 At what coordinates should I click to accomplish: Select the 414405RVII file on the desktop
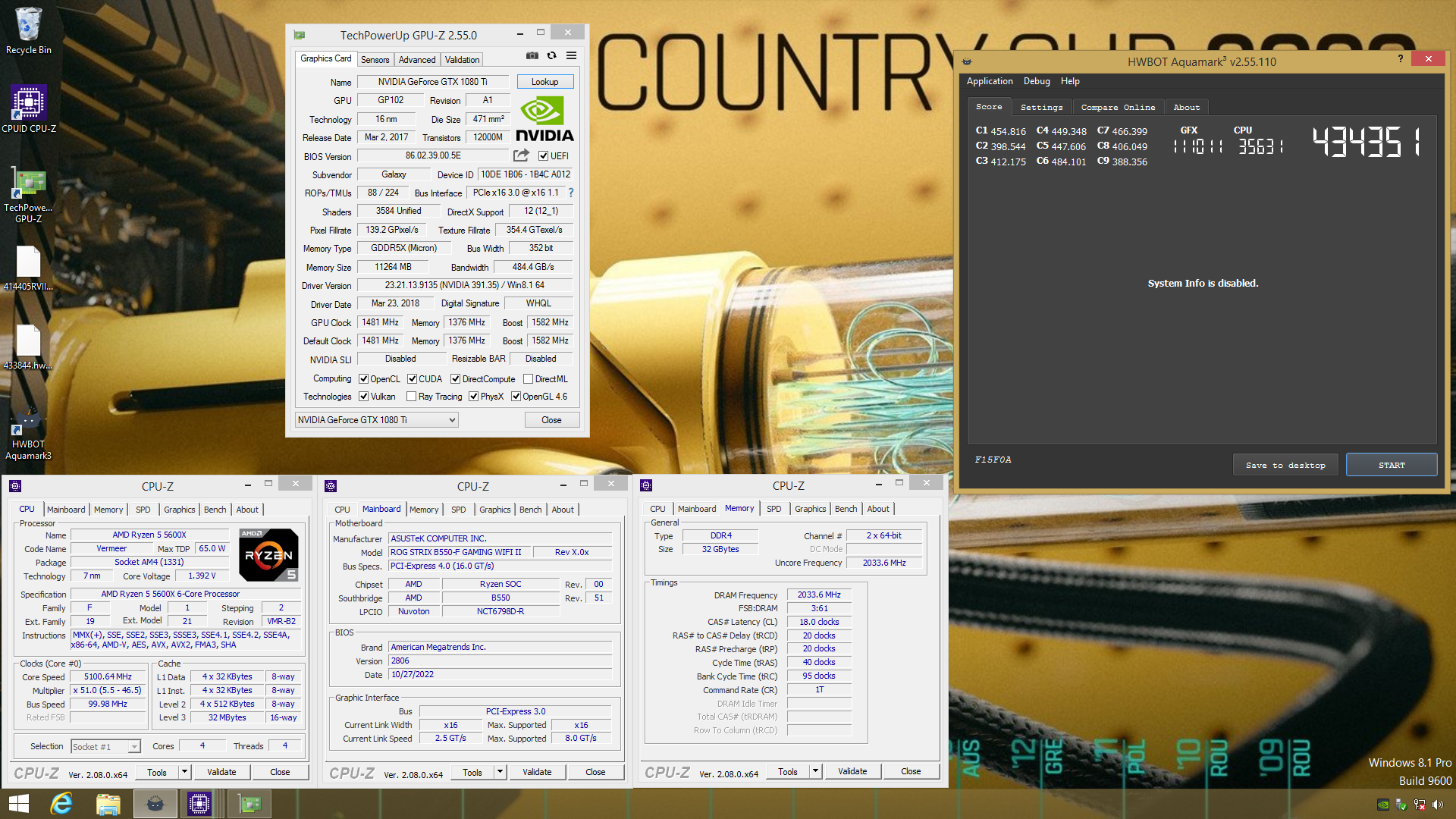point(28,269)
